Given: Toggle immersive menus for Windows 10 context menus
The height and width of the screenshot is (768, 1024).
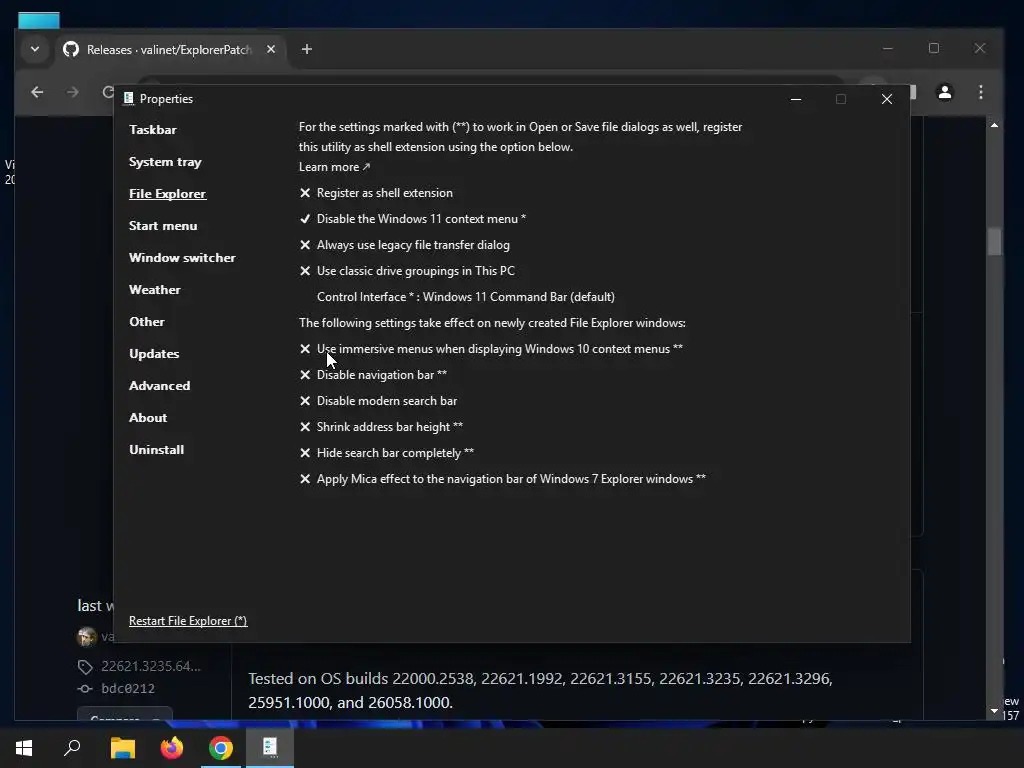Looking at the screenshot, I should 491,349.
